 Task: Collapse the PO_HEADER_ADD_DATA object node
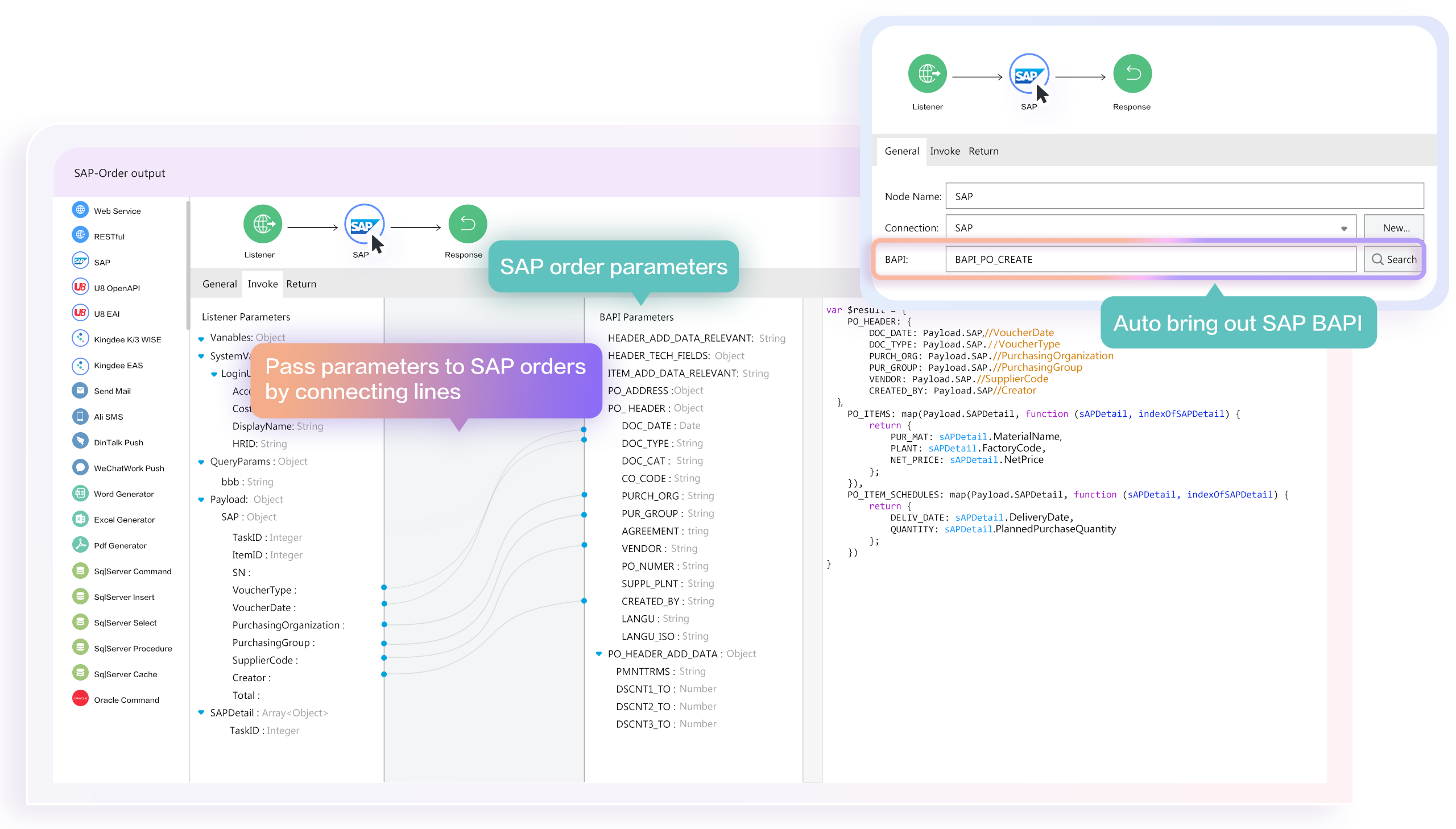[598, 654]
